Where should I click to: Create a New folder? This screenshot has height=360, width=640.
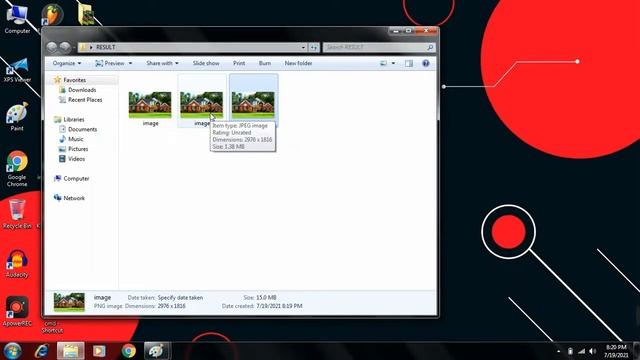(298, 63)
